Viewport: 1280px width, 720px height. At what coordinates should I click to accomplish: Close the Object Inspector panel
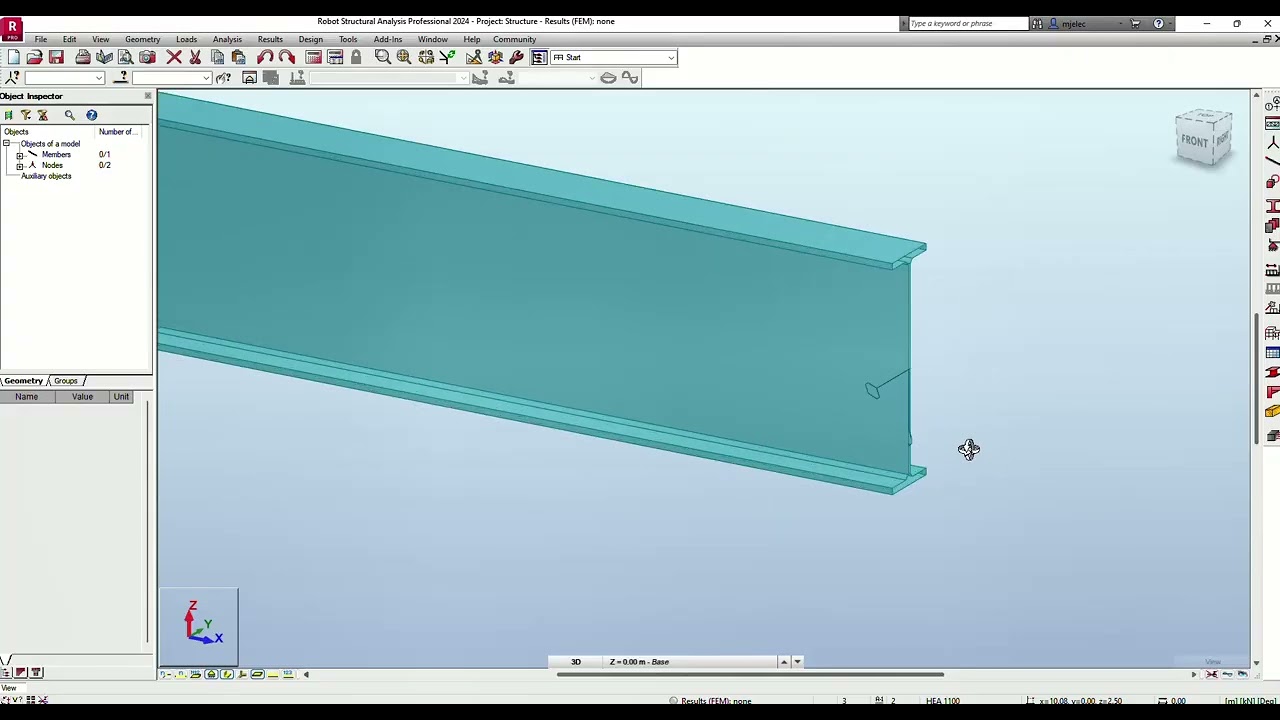click(x=148, y=96)
